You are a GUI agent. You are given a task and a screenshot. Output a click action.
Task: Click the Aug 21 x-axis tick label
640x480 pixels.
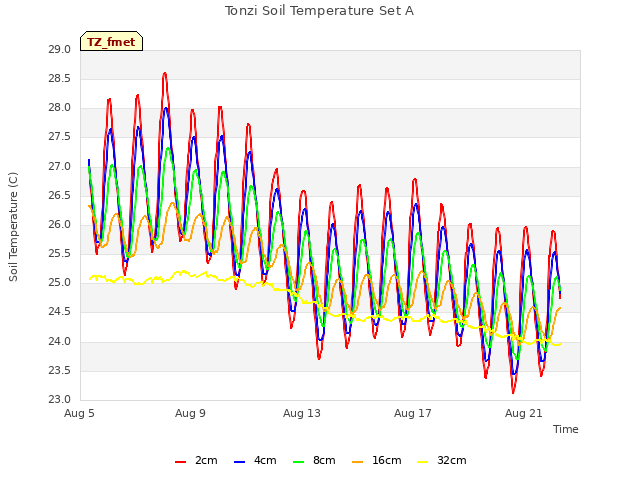tap(524, 413)
